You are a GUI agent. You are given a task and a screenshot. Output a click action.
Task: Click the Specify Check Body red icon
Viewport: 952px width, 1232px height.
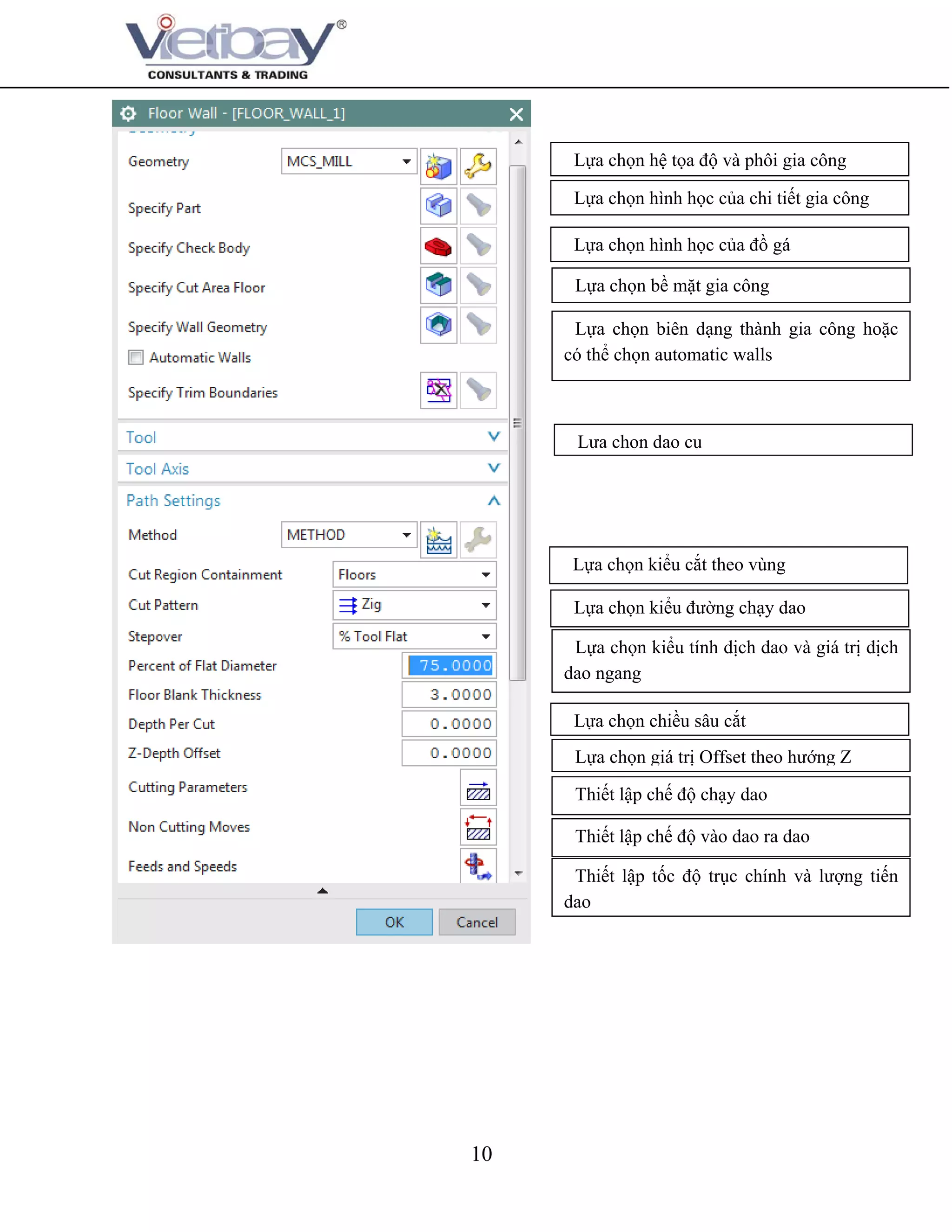point(438,246)
